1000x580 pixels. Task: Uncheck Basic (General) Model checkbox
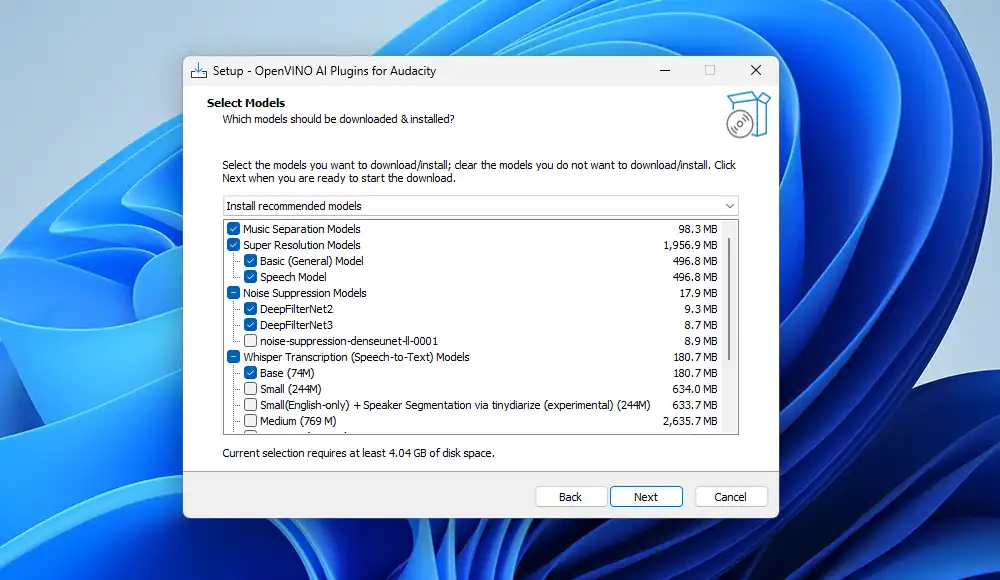pyautogui.click(x=251, y=261)
